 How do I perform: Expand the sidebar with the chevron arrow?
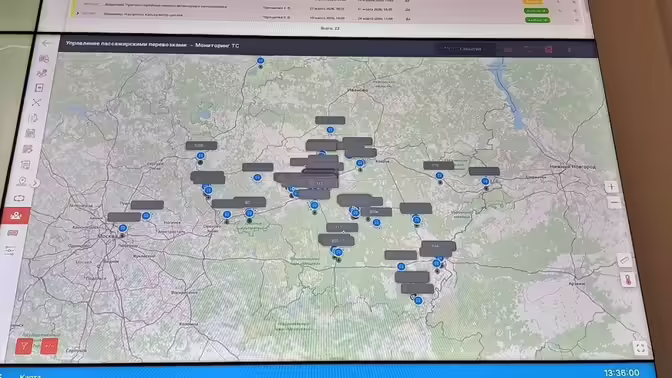click(36, 183)
